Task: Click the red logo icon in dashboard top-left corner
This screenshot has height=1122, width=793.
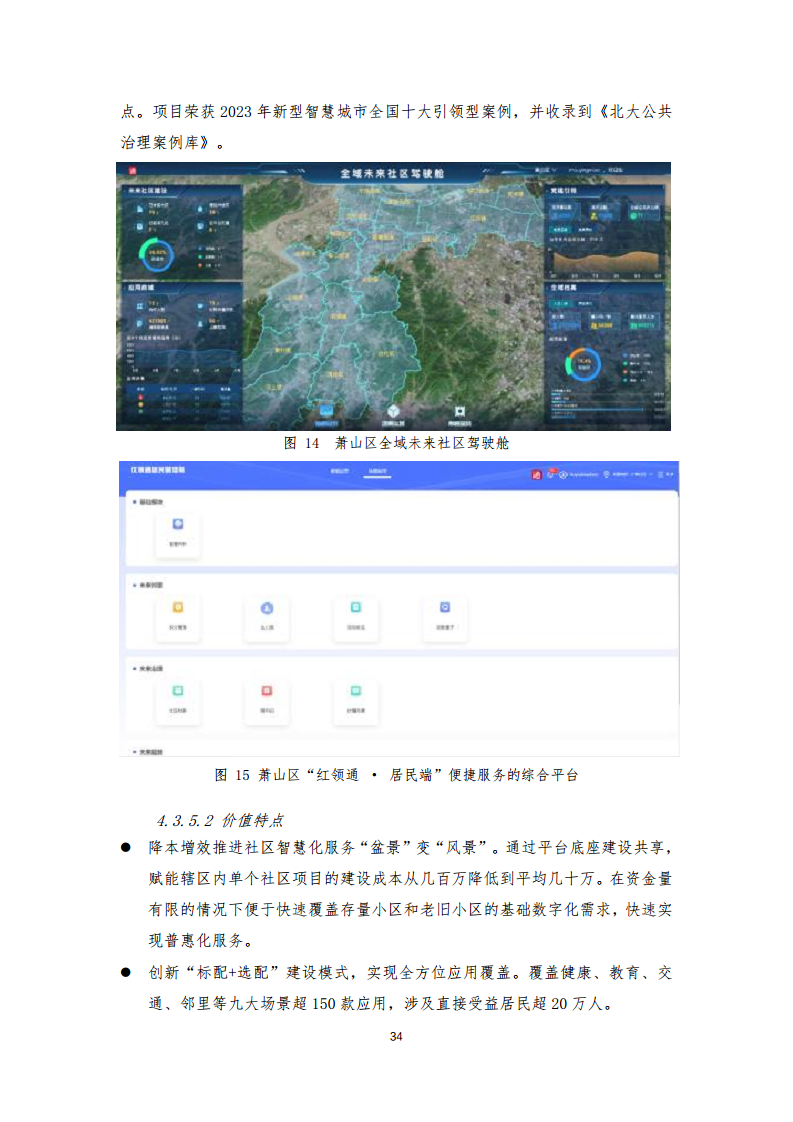Action: point(132,171)
